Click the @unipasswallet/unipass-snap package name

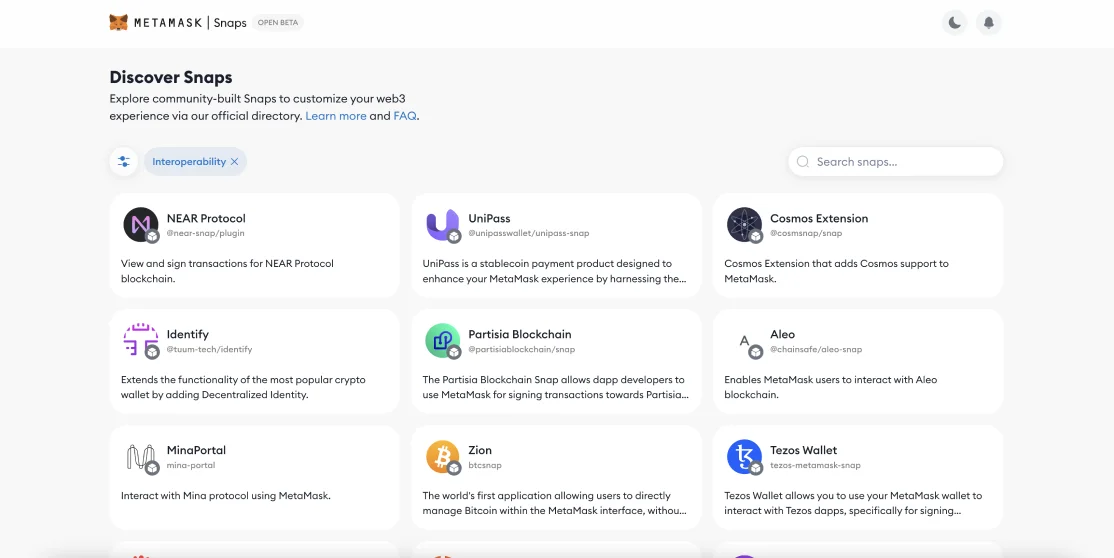[x=529, y=233]
